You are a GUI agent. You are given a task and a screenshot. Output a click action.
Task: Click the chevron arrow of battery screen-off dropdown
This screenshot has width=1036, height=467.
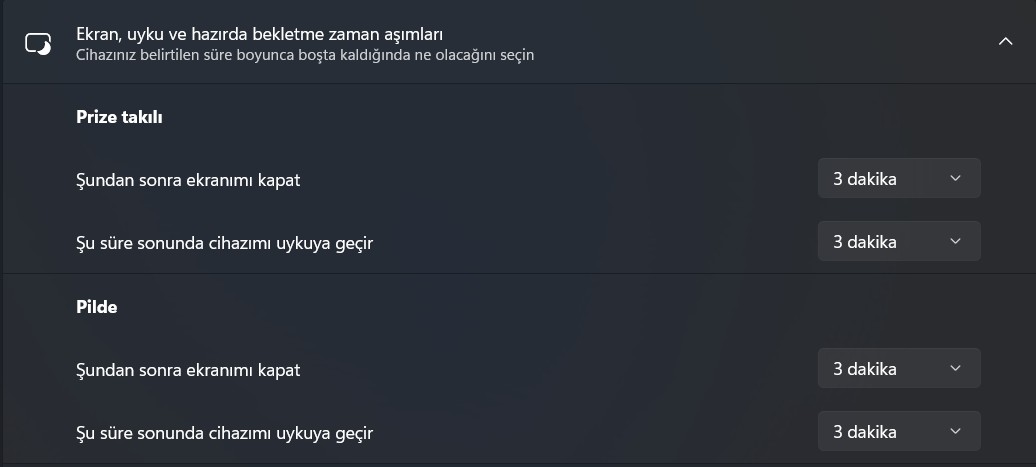(955, 368)
